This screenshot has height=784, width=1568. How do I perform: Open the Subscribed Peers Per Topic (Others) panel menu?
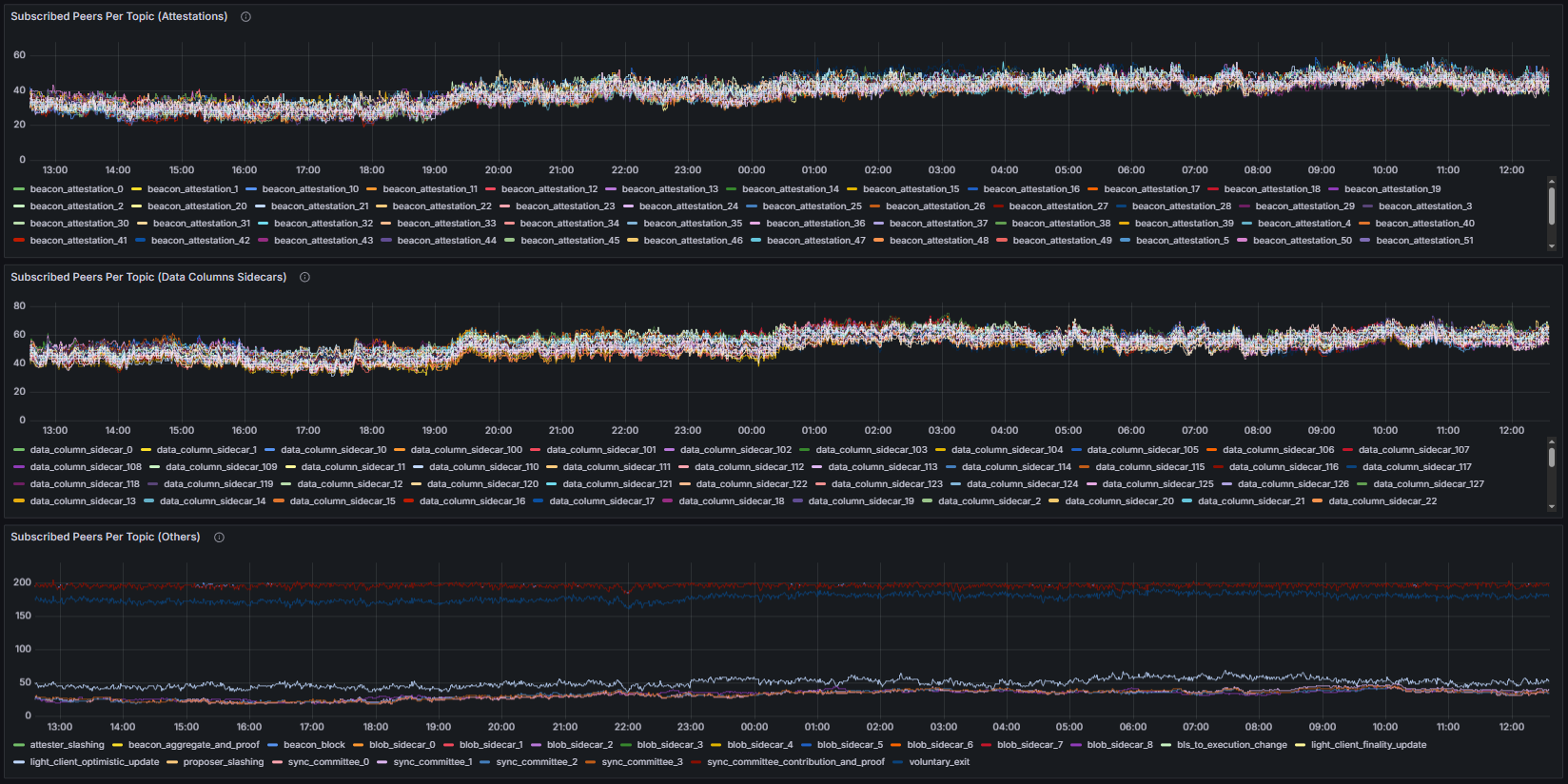pos(105,538)
